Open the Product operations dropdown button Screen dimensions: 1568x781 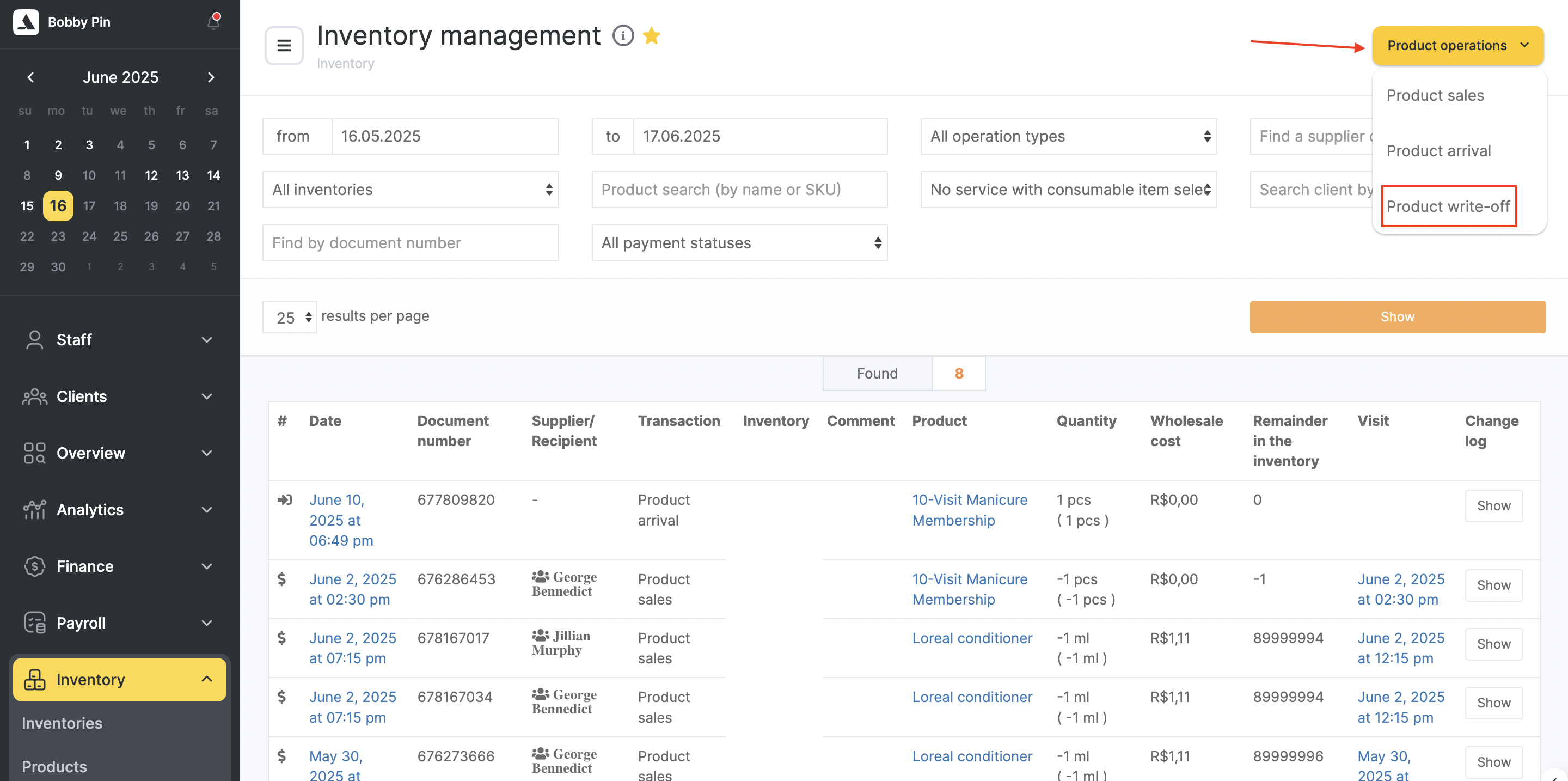[1458, 46]
